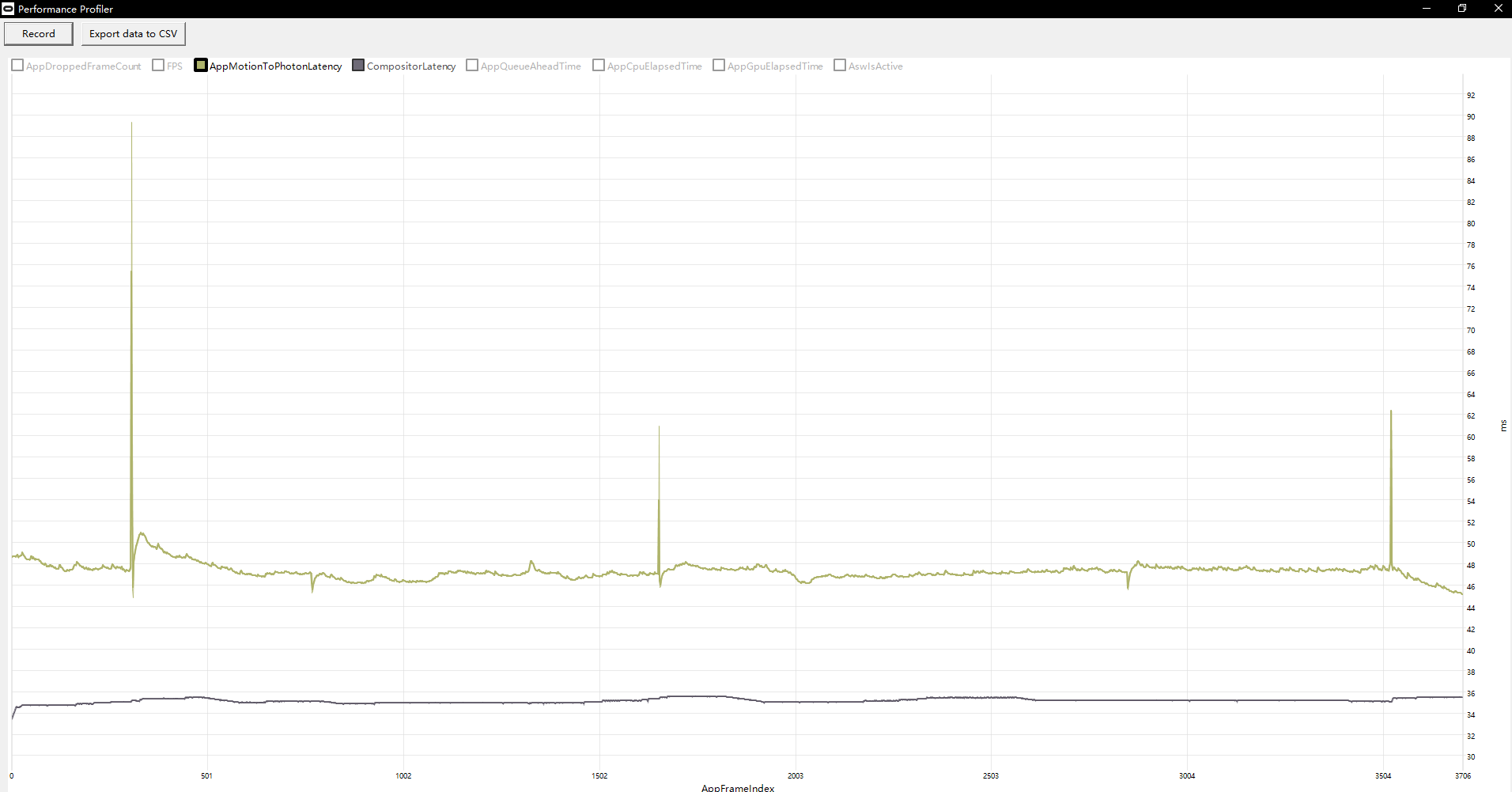Export data to CSV
This screenshot has width=1512, height=792.
tap(133, 34)
